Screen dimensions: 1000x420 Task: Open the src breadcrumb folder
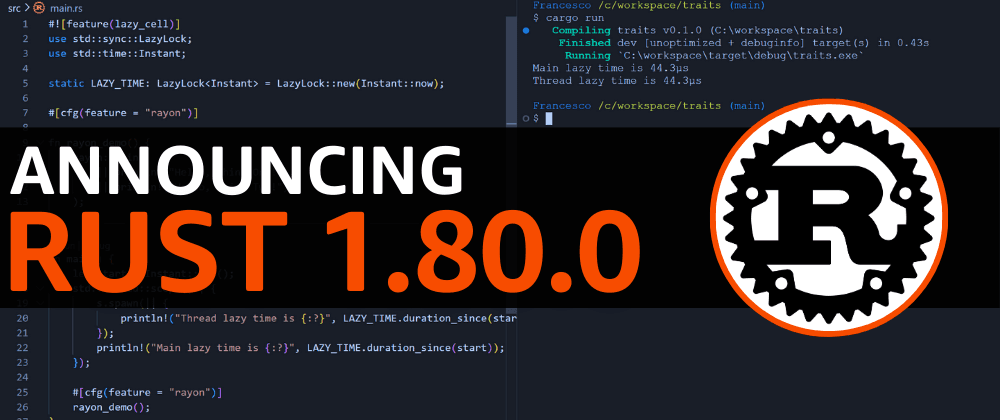point(14,8)
